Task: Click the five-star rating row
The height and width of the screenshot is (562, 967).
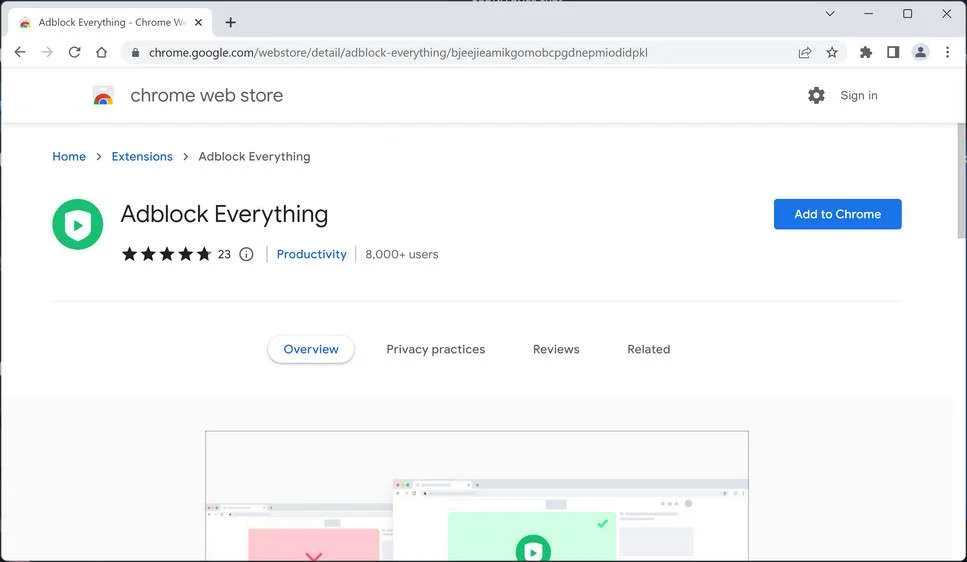Action: click(x=167, y=254)
